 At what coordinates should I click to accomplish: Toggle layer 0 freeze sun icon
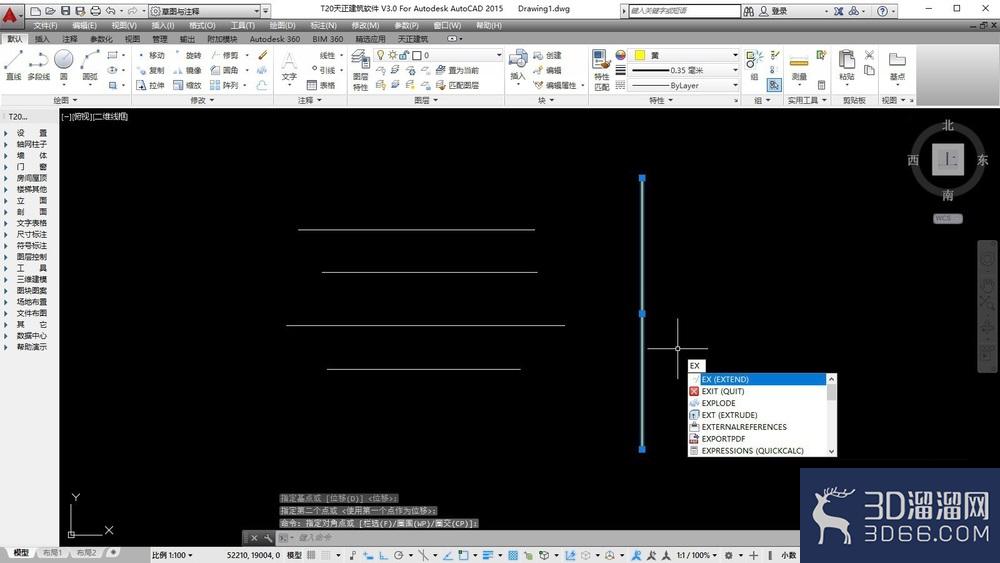coord(392,55)
